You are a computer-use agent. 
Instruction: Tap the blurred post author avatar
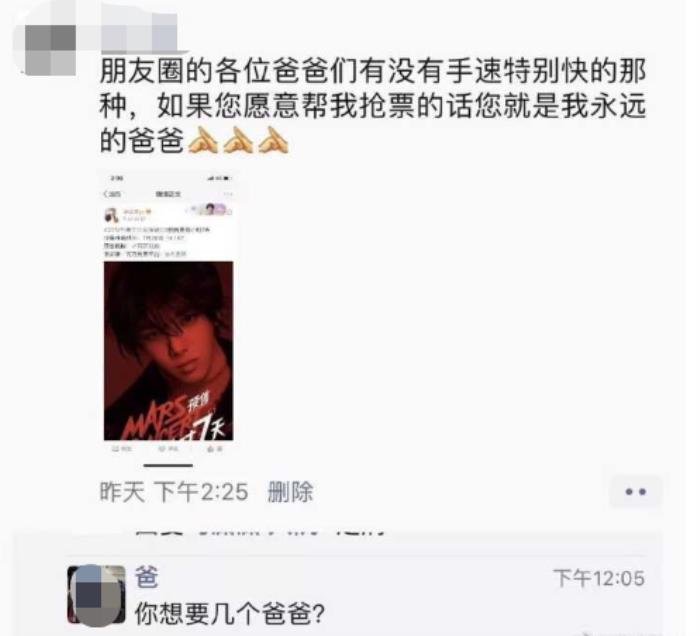(x=50, y=50)
